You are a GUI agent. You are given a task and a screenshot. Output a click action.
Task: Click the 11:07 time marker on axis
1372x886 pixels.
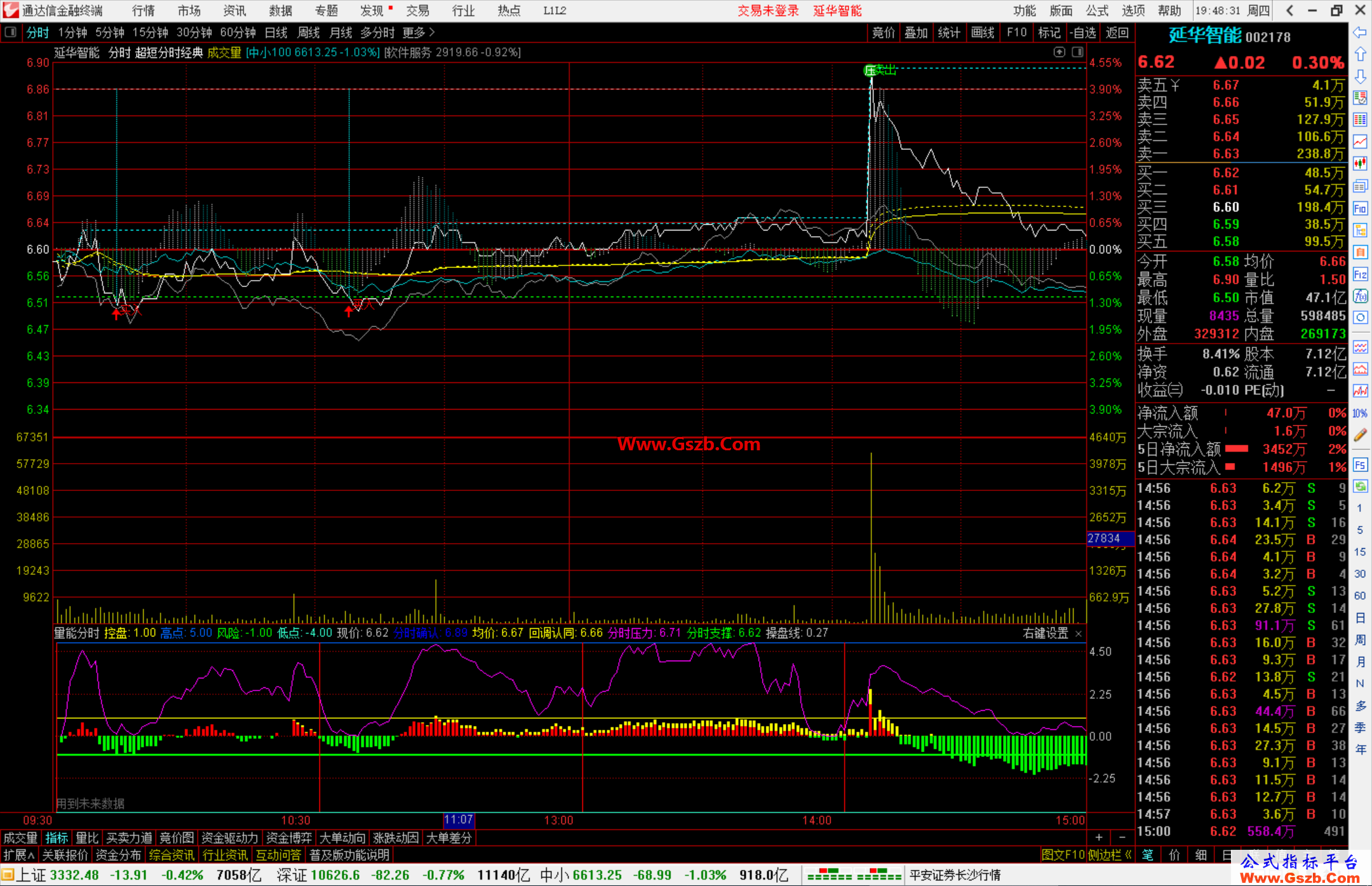pyautogui.click(x=459, y=820)
